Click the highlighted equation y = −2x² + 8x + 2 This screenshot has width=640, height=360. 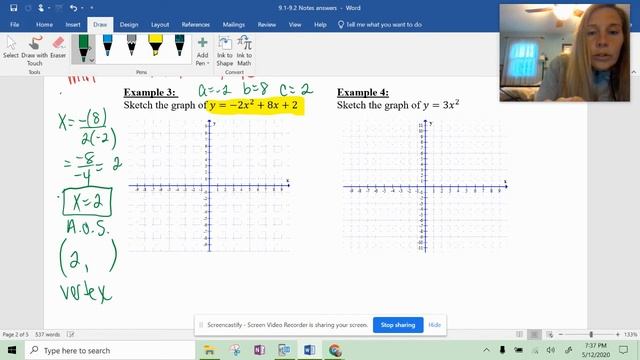click(255, 105)
